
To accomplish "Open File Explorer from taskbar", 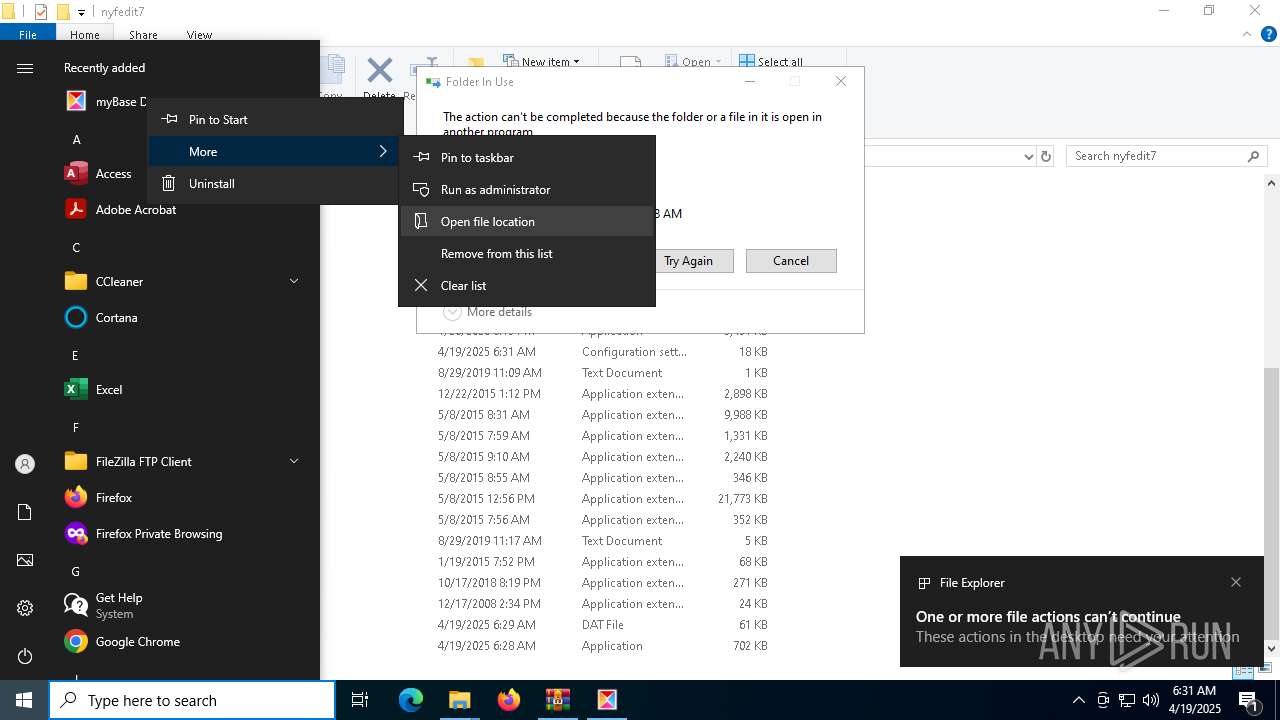I will 459,700.
